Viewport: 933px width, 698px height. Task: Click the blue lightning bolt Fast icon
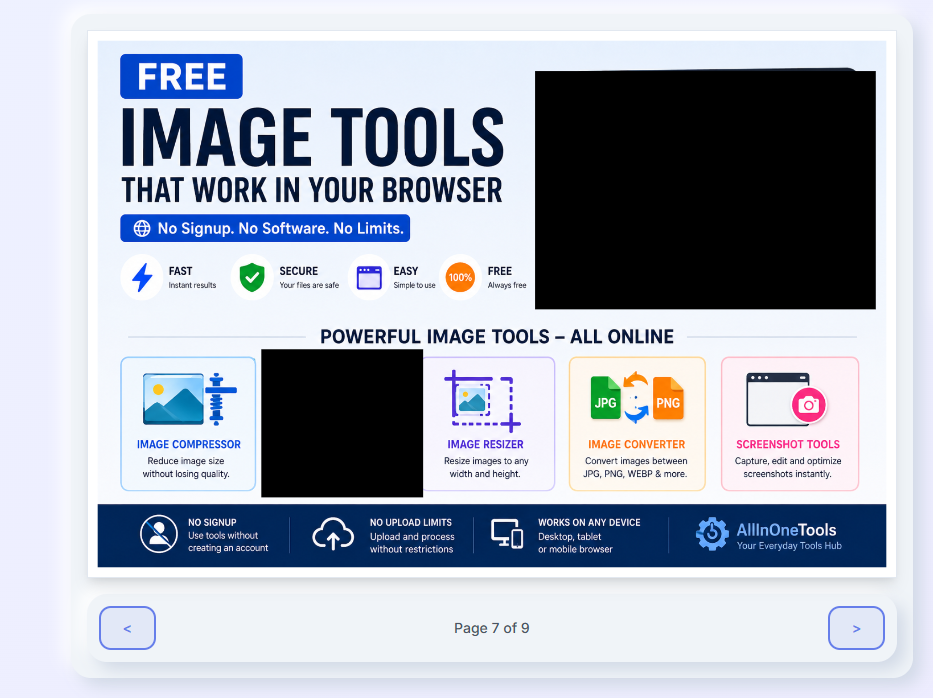click(x=142, y=277)
